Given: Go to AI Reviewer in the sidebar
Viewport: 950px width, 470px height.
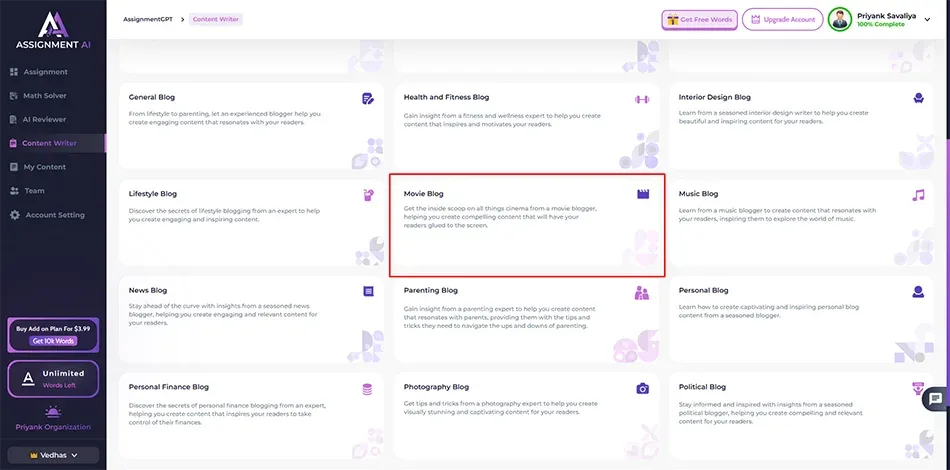Looking at the screenshot, I should click(x=44, y=119).
